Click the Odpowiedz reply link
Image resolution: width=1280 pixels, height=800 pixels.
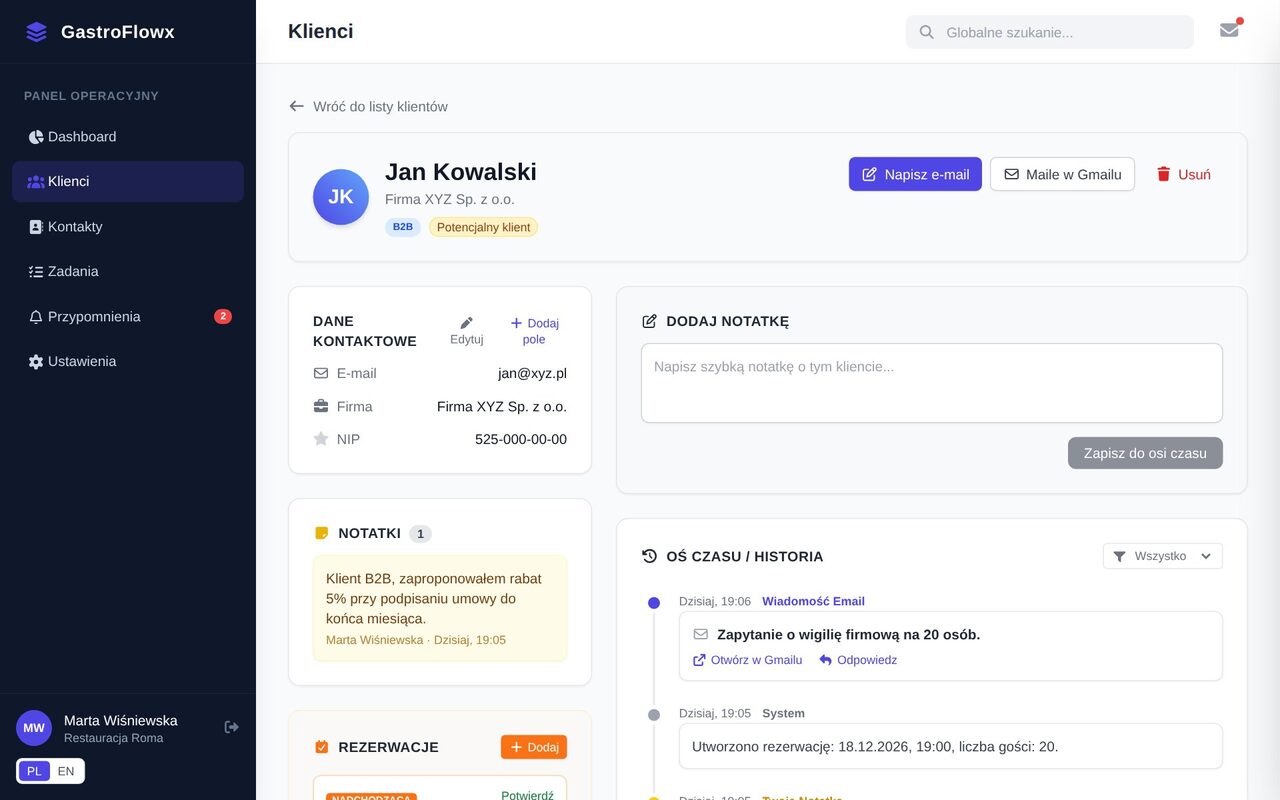coord(858,660)
